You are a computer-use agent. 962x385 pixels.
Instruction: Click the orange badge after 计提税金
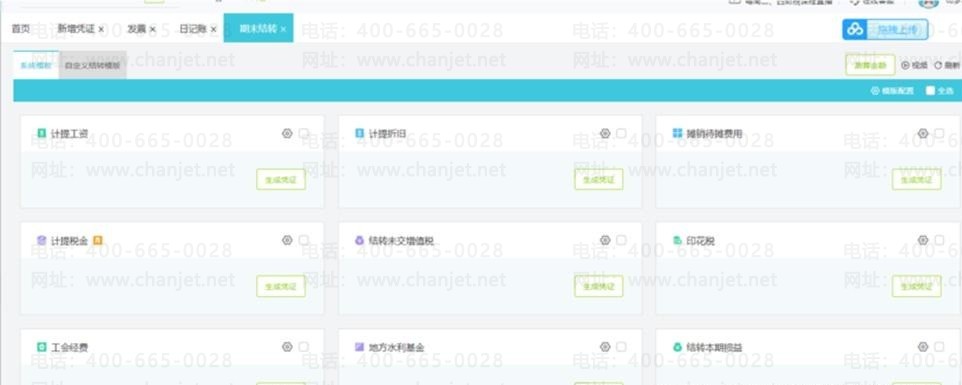pyautogui.click(x=98, y=240)
